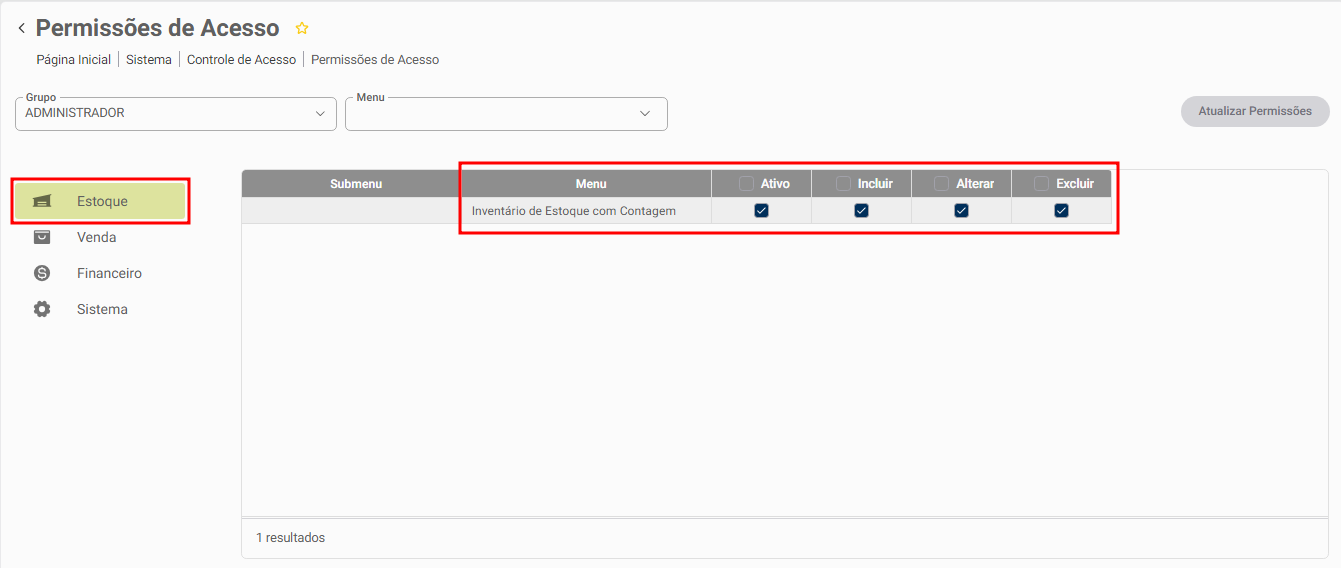
Task: Go to Página Inicial breadcrumb link
Action: point(74,60)
